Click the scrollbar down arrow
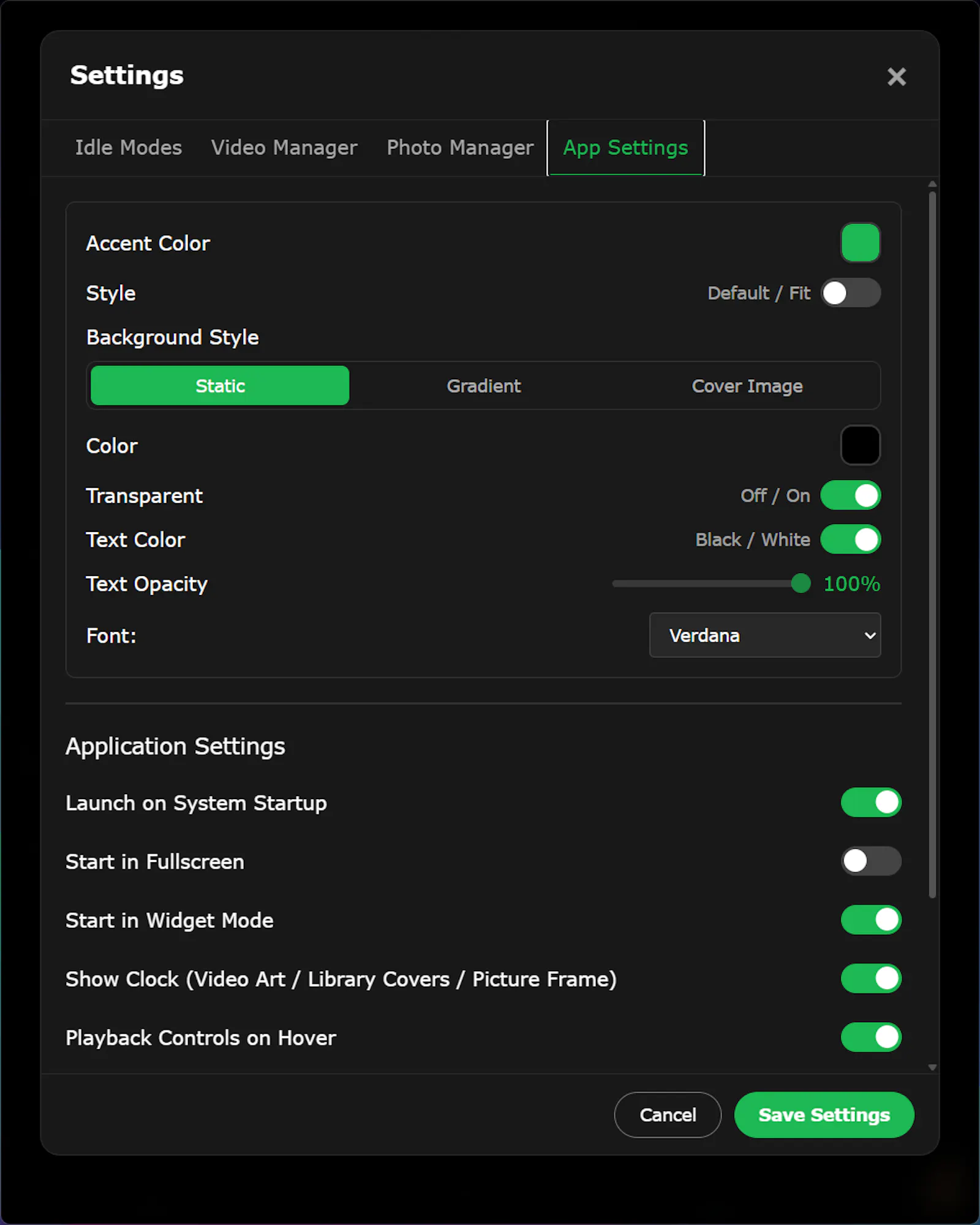Image resolution: width=980 pixels, height=1225 pixels. pyautogui.click(x=932, y=1067)
